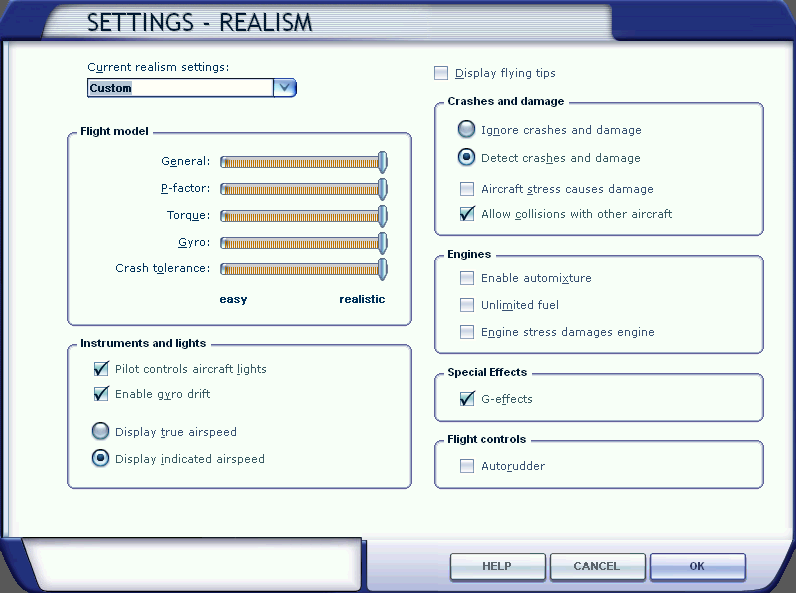Click the CANCEL button
Viewport: 796px width, 593px height.
coord(597,566)
